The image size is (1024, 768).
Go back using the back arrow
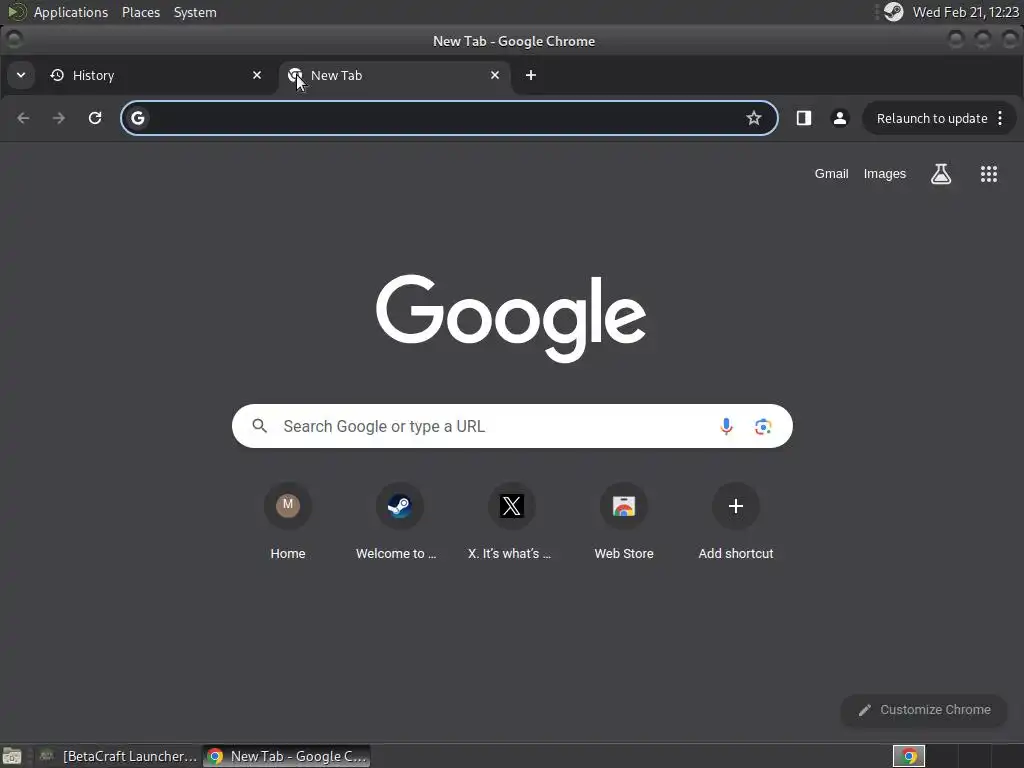[x=24, y=118]
